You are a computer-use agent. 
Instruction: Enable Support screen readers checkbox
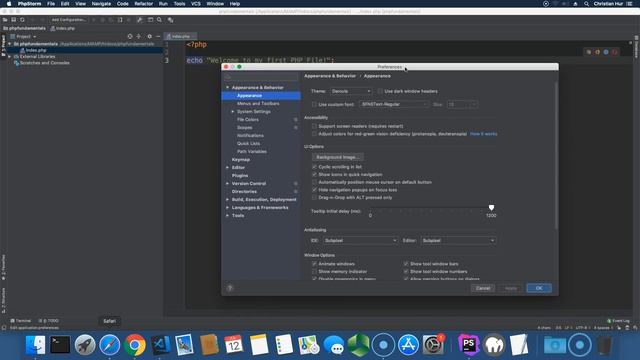pyautogui.click(x=314, y=126)
